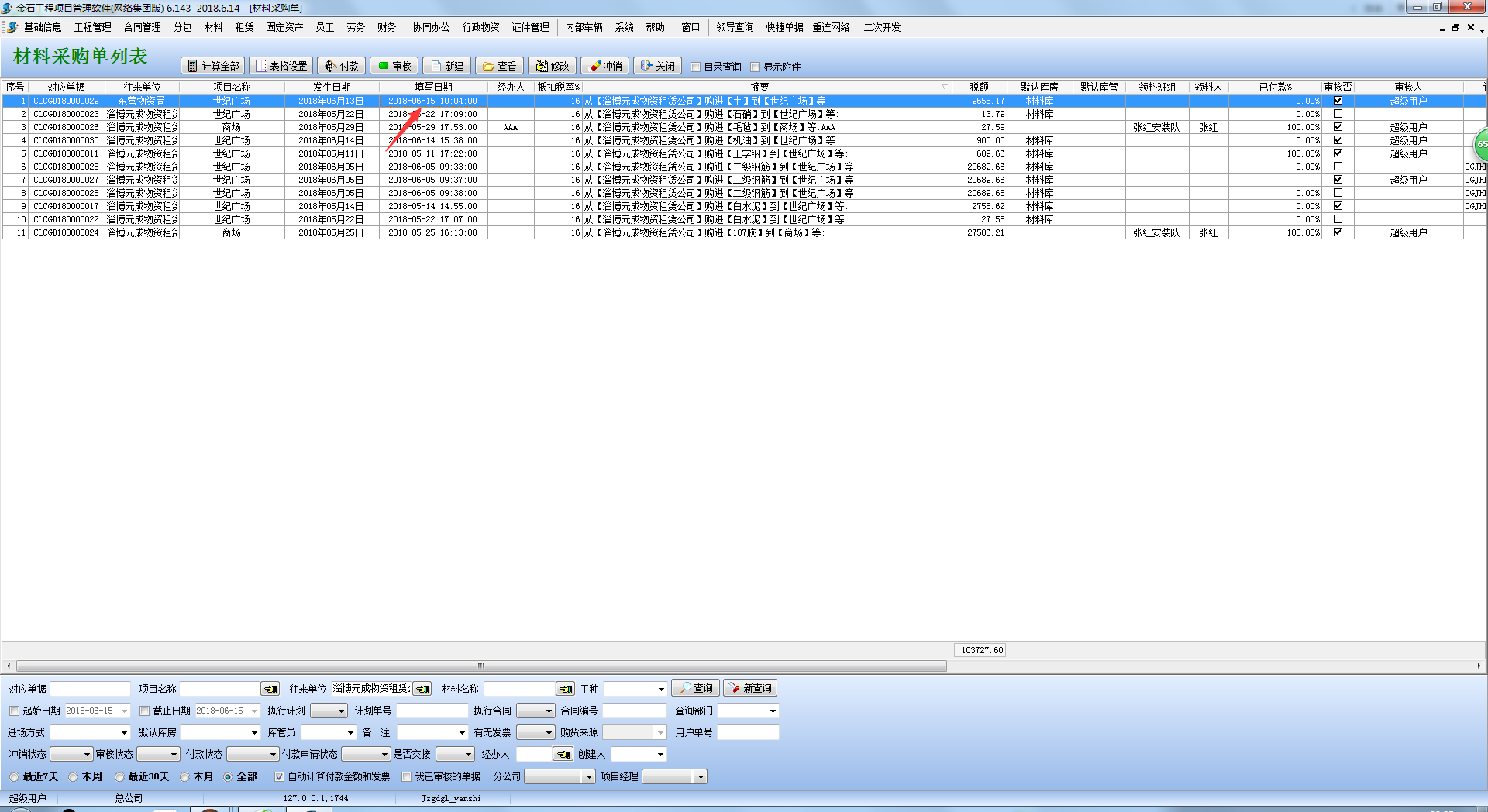Viewport: 1488px width, 812px height.
Task: Enable the 截止日期 checkbox
Action: pos(144,710)
